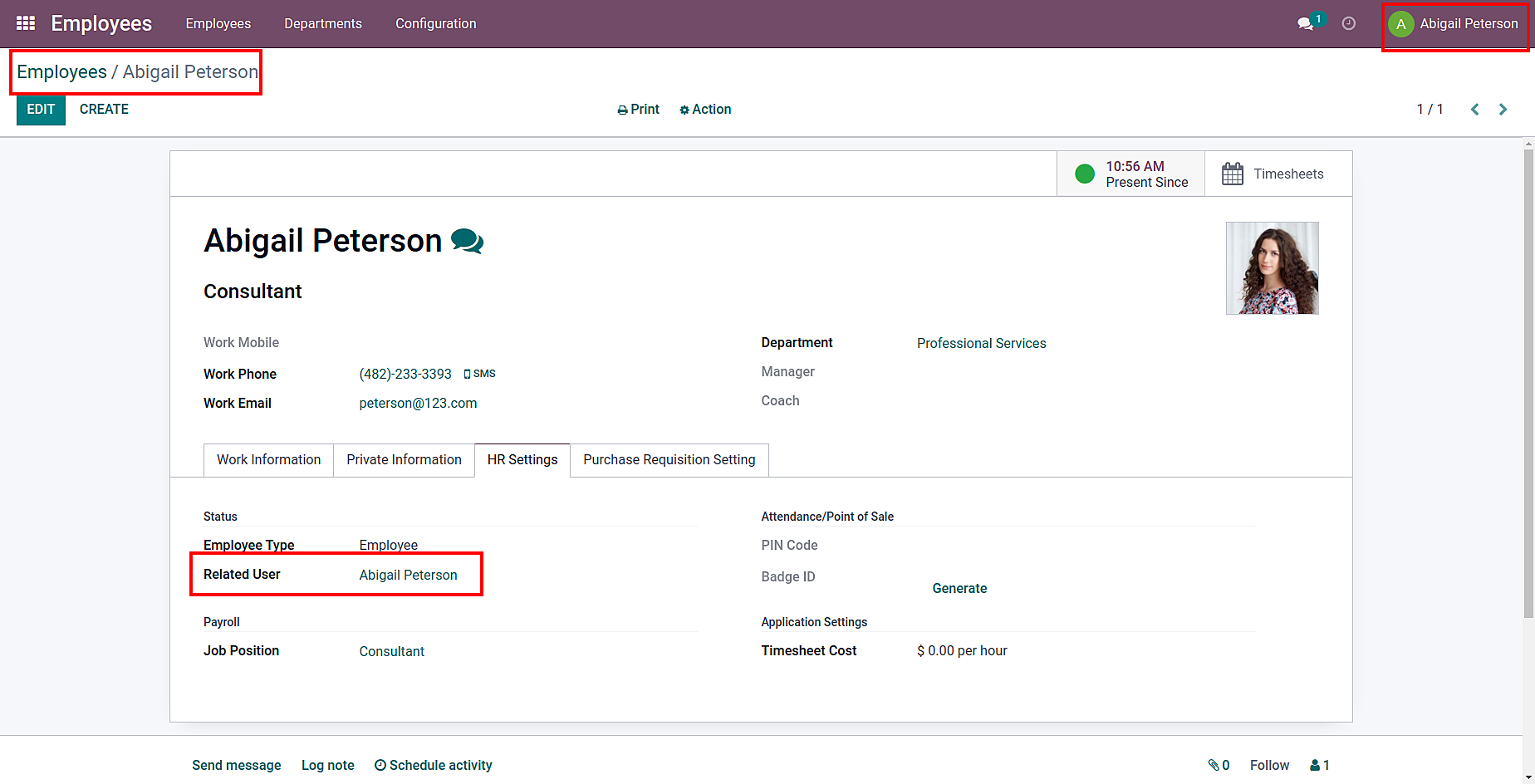Open the Professional Services department link

click(981, 344)
